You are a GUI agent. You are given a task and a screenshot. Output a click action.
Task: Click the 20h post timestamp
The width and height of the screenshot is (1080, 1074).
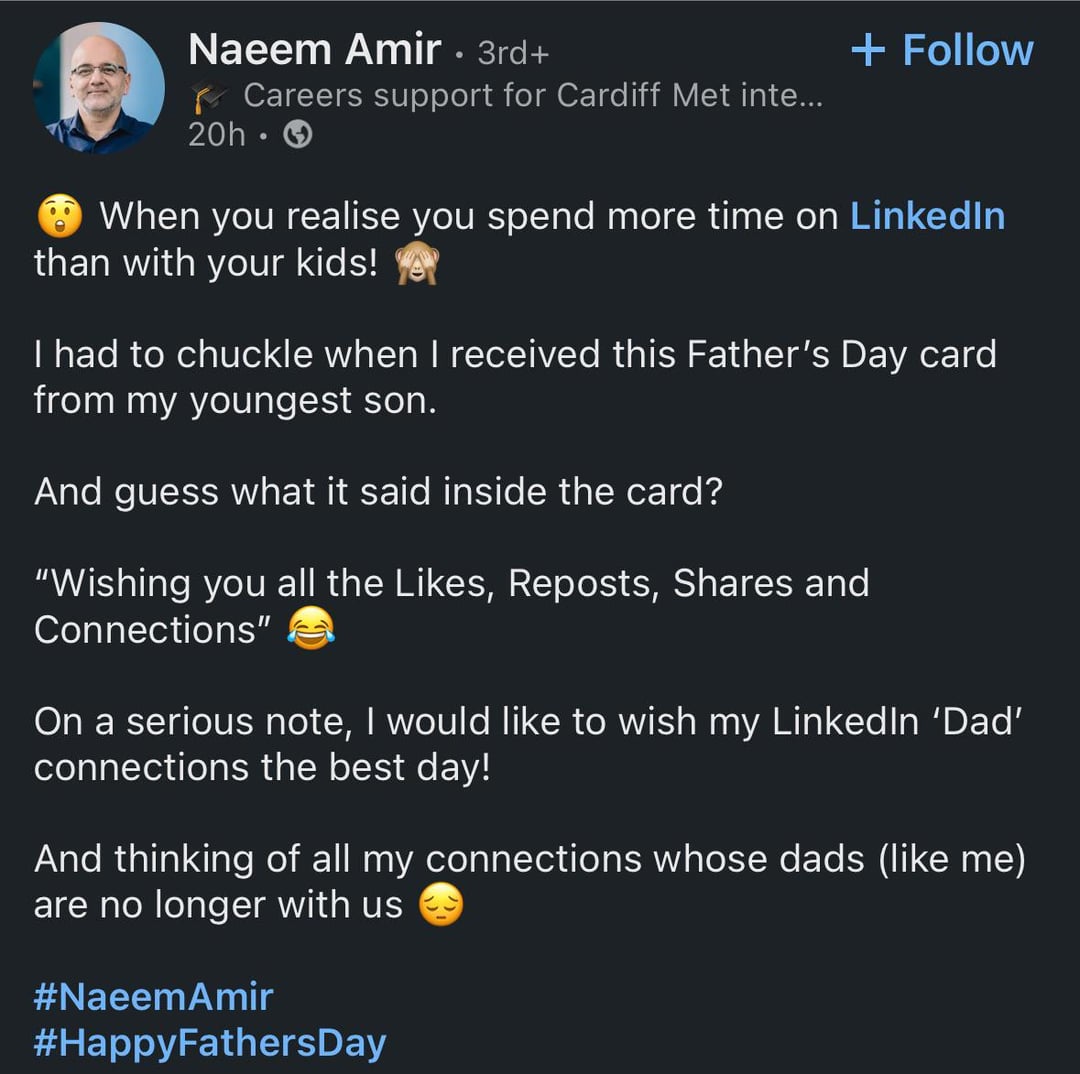[216, 135]
